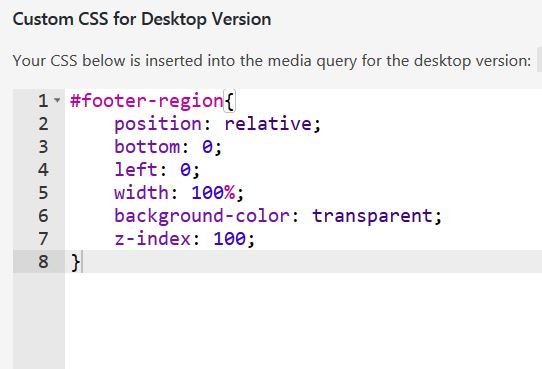Click the 'relative' position value

coord(268,124)
